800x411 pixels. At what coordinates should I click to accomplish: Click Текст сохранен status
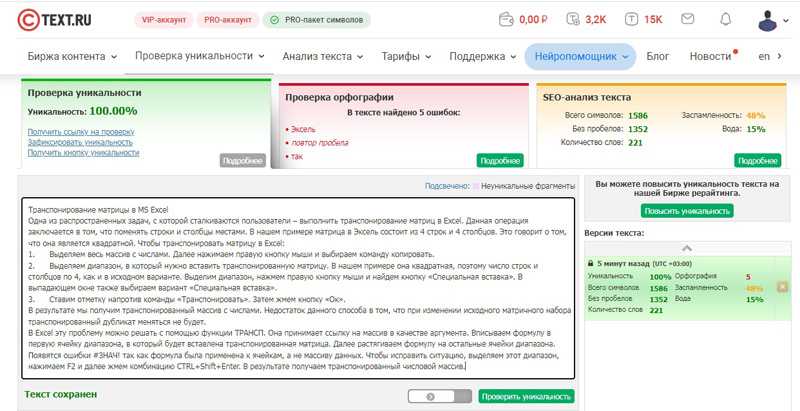click(x=60, y=394)
